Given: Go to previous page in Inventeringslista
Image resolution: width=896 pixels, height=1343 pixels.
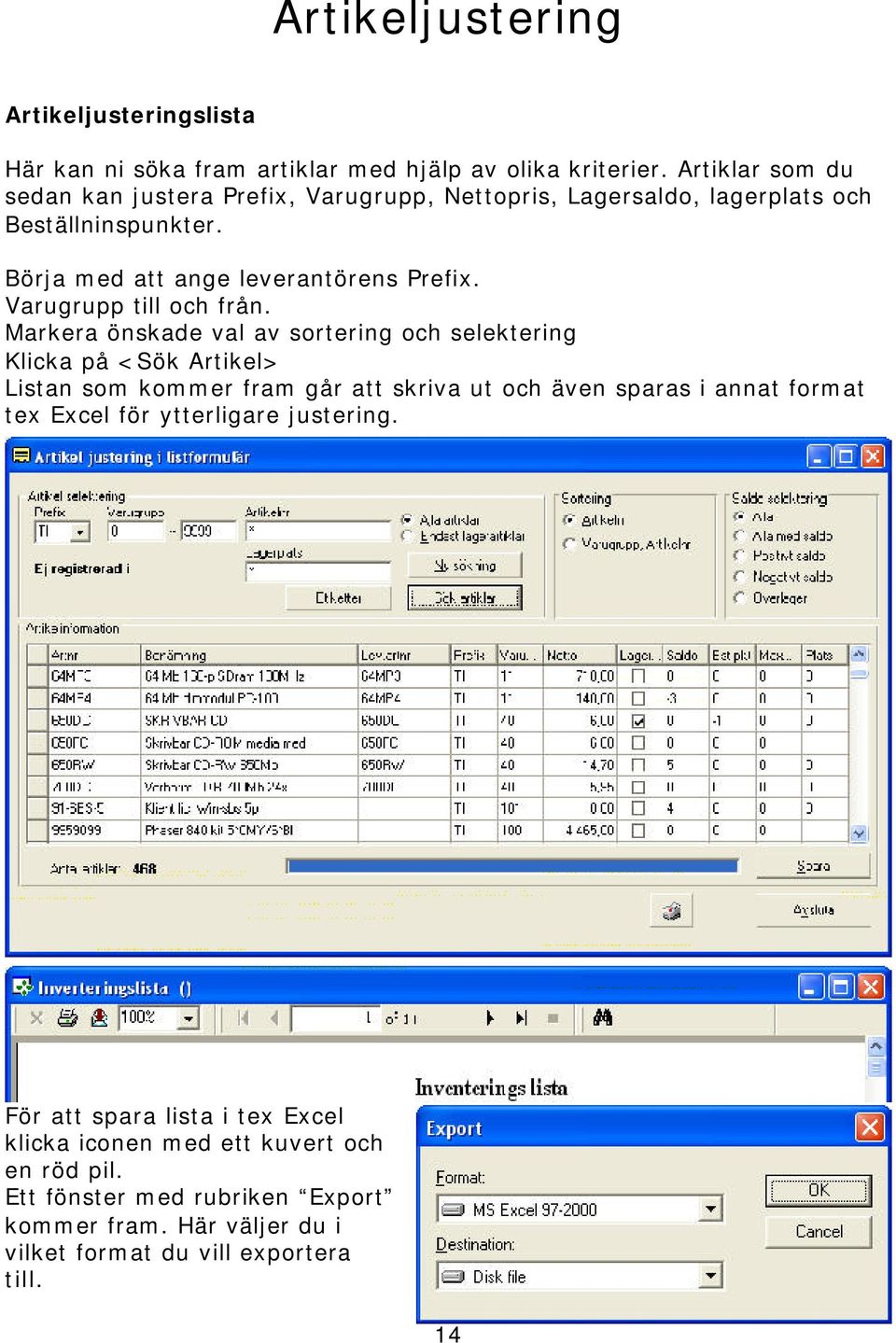Looking at the screenshot, I should click(x=273, y=1018).
